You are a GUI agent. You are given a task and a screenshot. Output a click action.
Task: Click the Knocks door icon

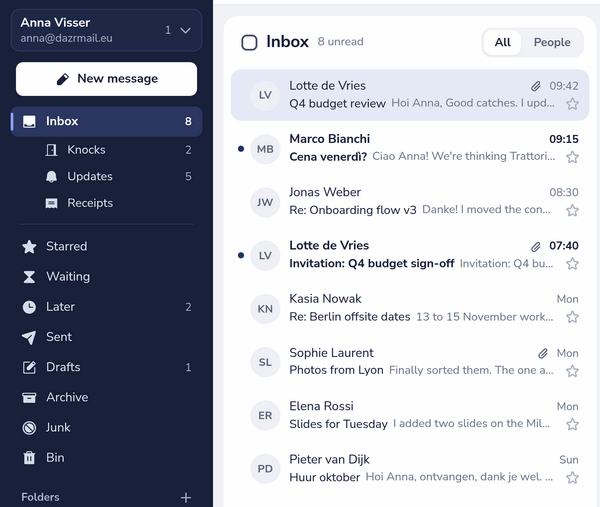click(51, 150)
